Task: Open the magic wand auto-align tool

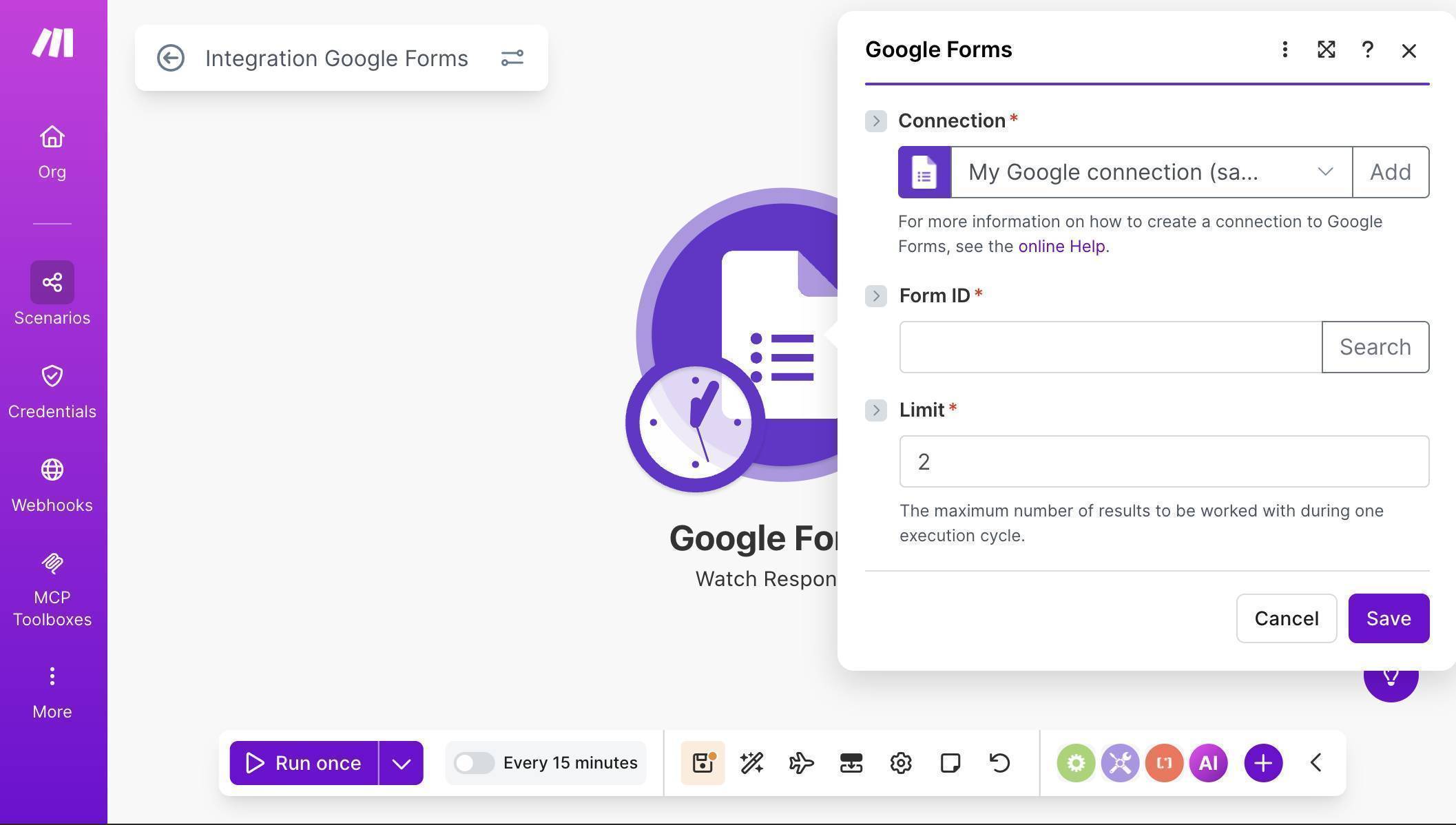Action: click(751, 762)
